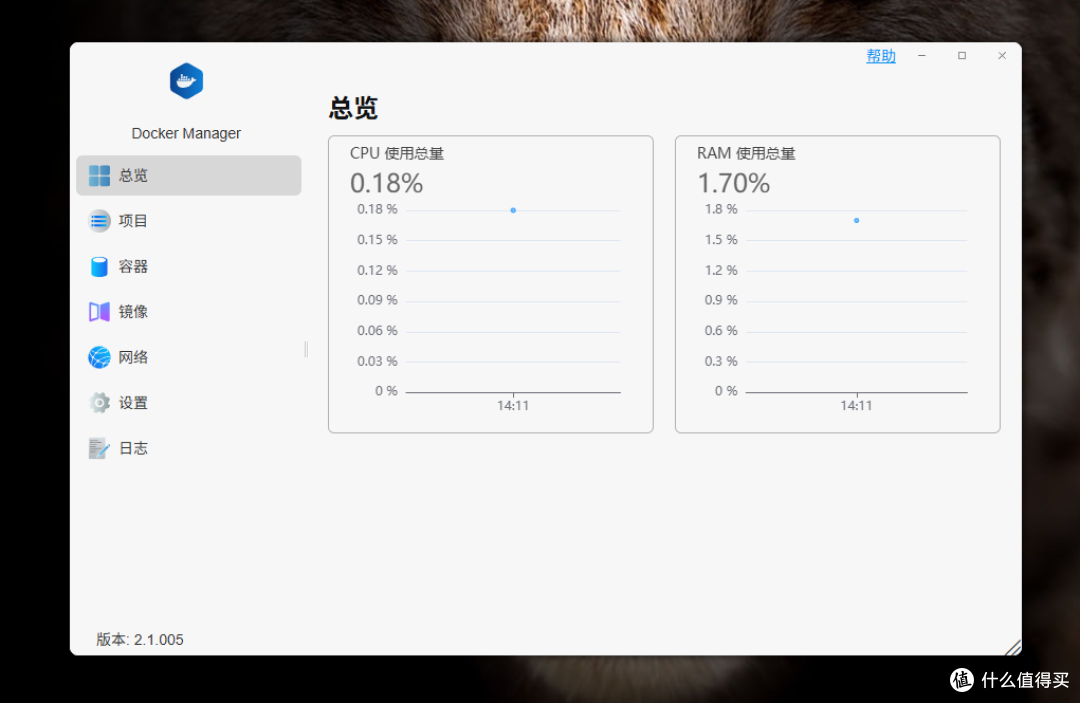Click the 0.09 % CPU axis label
This screenshot has height=703, width=1080.
coord(377,300)
